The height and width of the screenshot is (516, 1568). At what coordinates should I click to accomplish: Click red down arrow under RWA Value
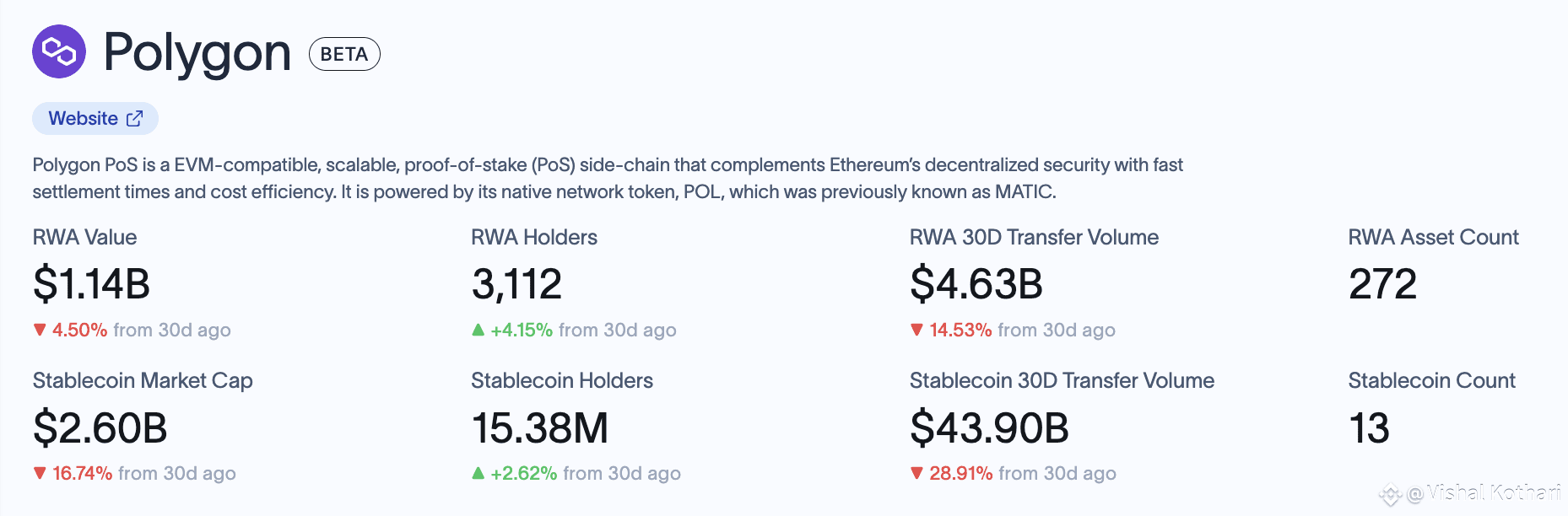click(40, 330)
